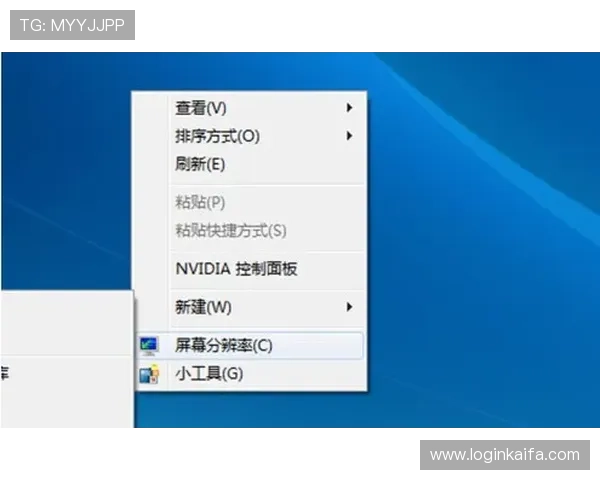Open 屏幕分辨率(C) settings entry

[x=223, y=346]
